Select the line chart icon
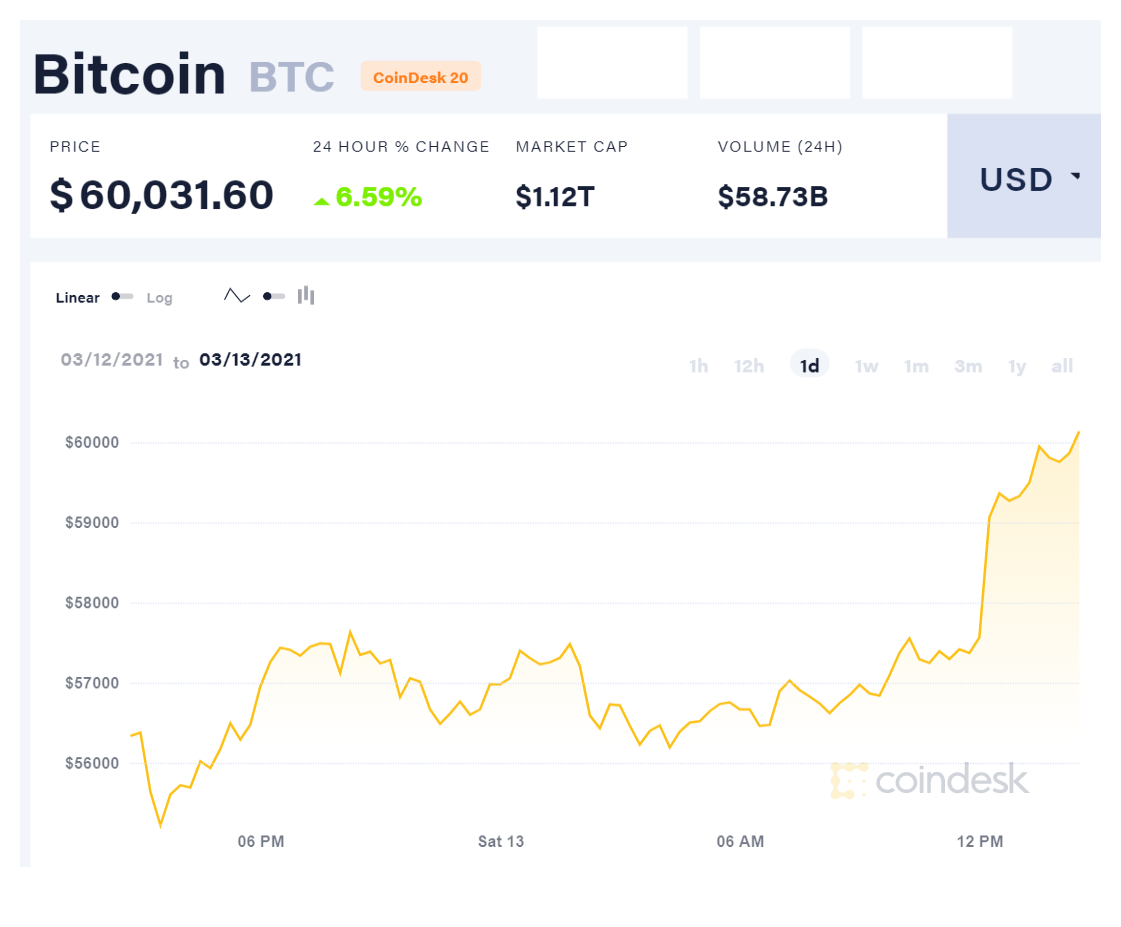Viewport: 1121px width, 927px height. coord(237,295)
